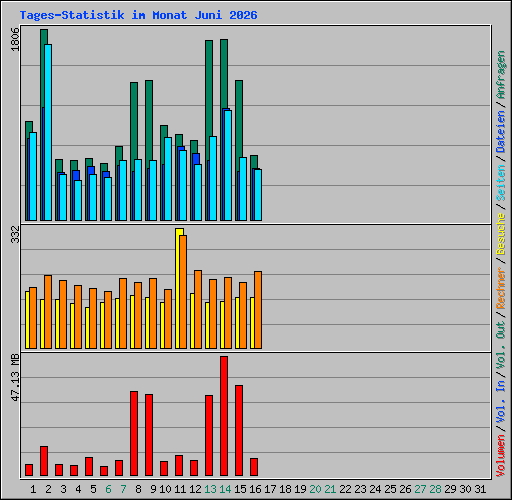The height and width of the screenshot is (500, 512).
Task: Click the cyan pages bar for day 14
Action: (x=228, y=165)
